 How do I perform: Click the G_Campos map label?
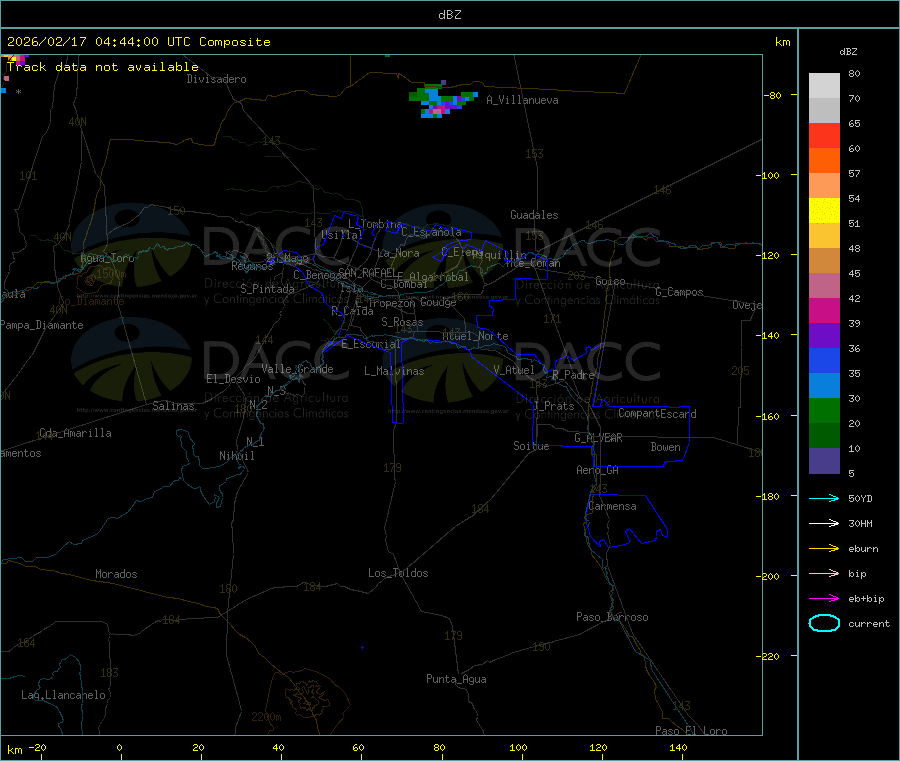680,292
